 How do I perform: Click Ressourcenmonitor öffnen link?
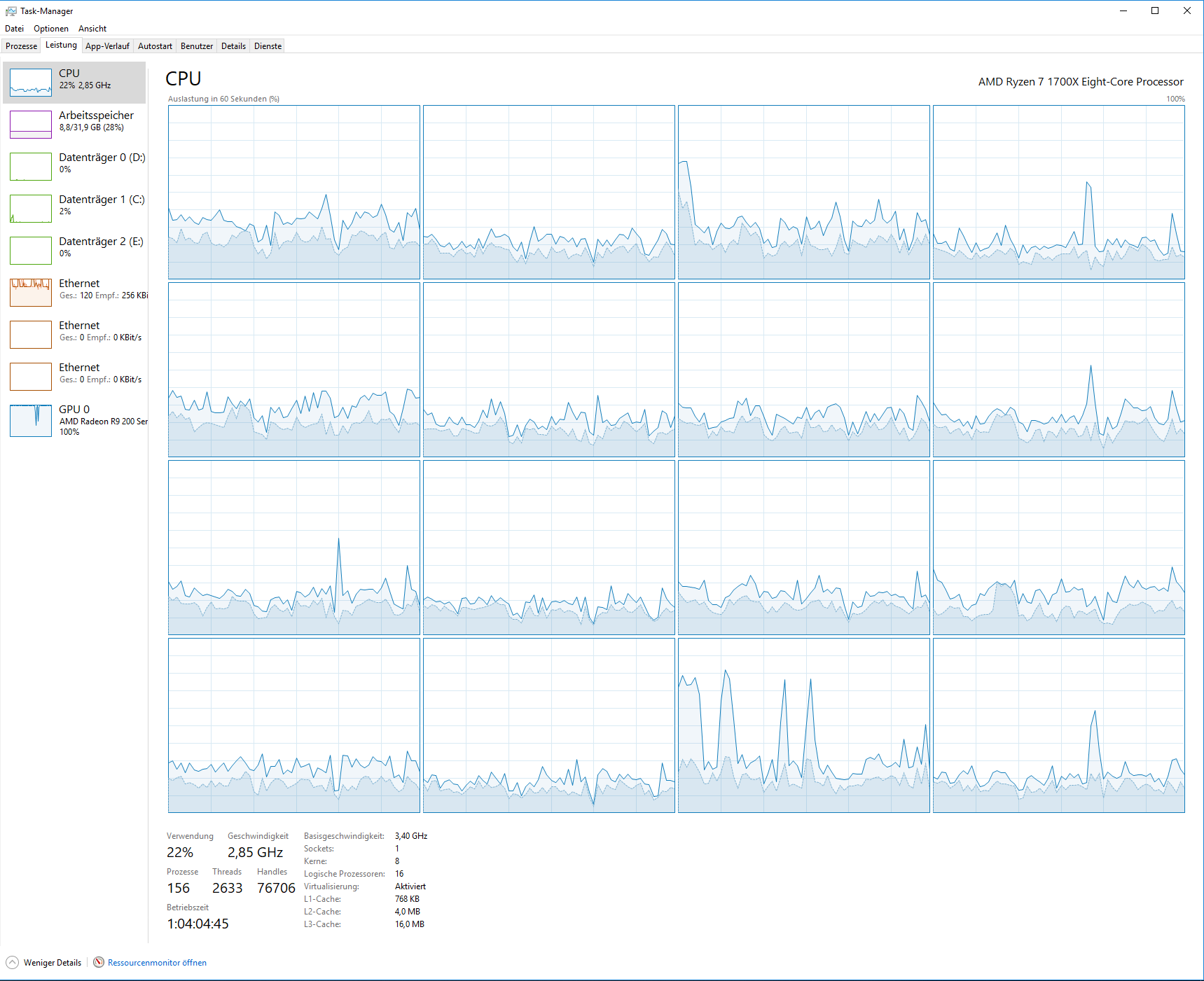click(157, 963)
